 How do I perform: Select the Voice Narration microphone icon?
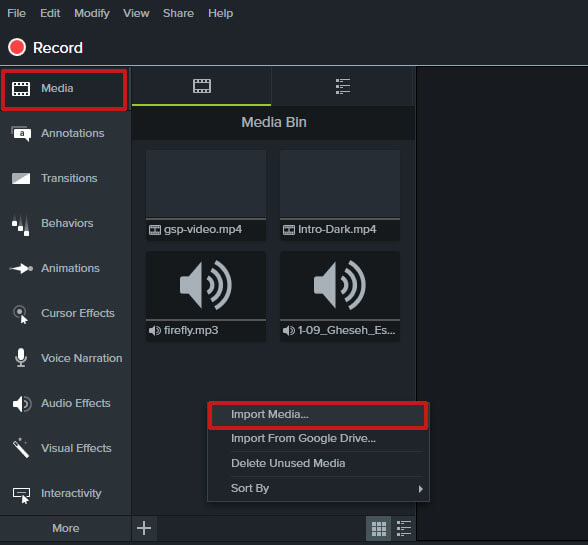click(21, 358)
